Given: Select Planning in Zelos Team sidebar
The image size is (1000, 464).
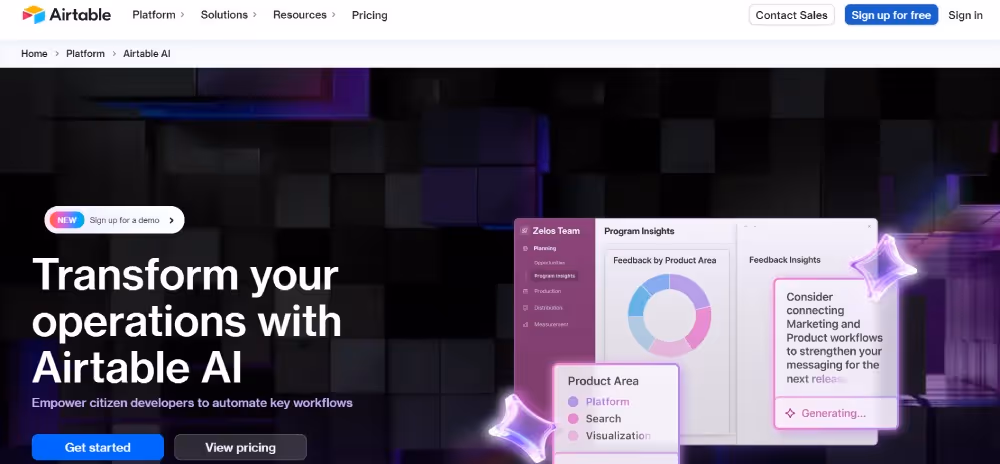Looking at the screenshot, I should (545, 249).
